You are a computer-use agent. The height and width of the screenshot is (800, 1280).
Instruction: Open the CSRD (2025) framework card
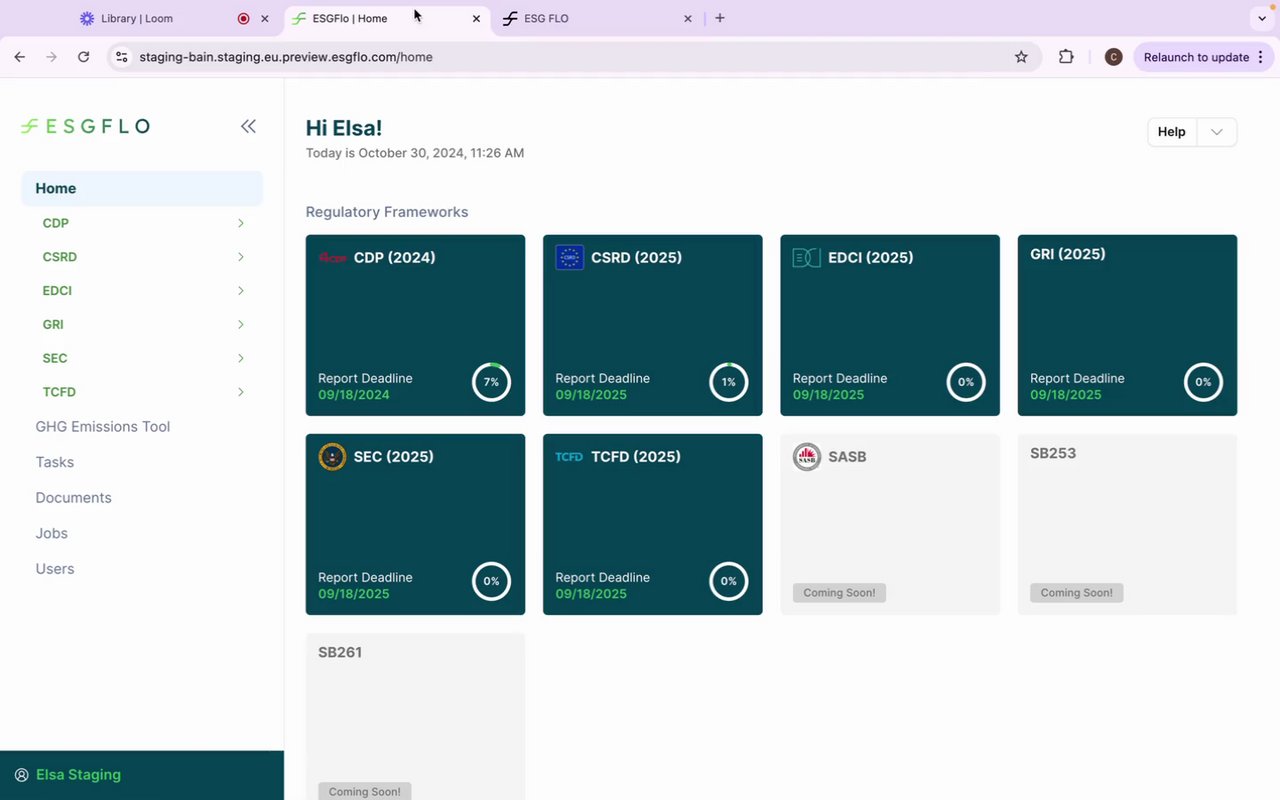coord(653,325)
